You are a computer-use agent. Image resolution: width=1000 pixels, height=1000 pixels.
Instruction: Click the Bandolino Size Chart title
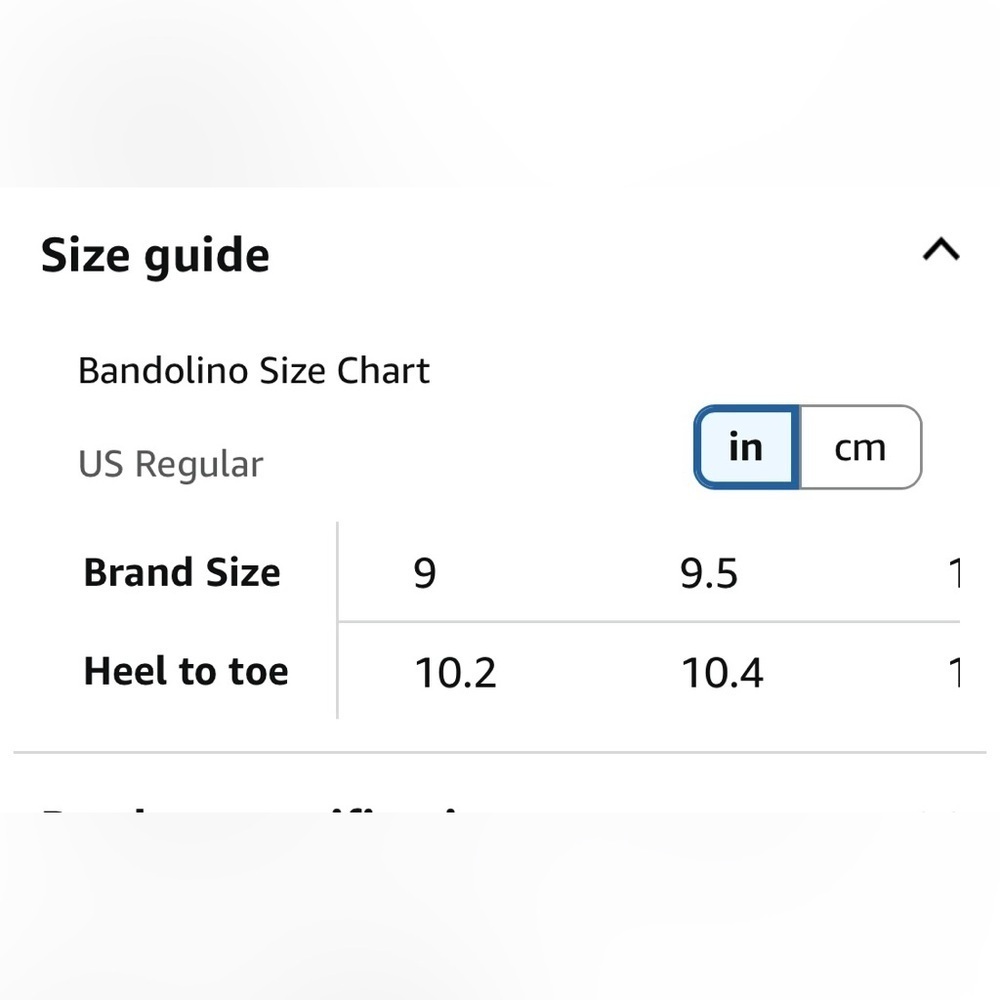254,371
